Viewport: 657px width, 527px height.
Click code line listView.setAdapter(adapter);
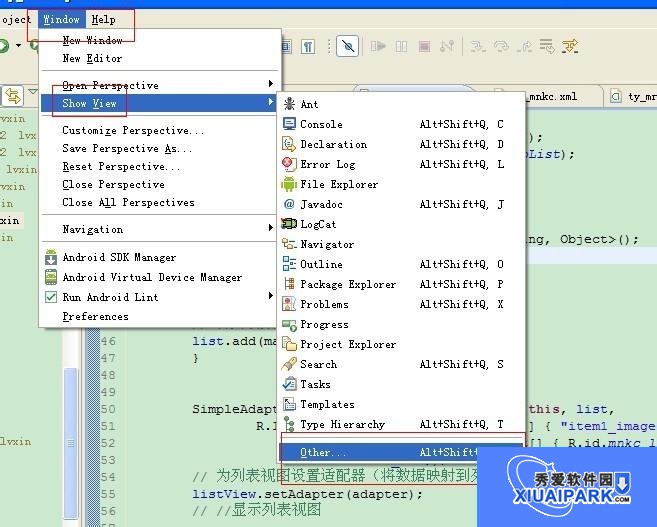point(307,494)
